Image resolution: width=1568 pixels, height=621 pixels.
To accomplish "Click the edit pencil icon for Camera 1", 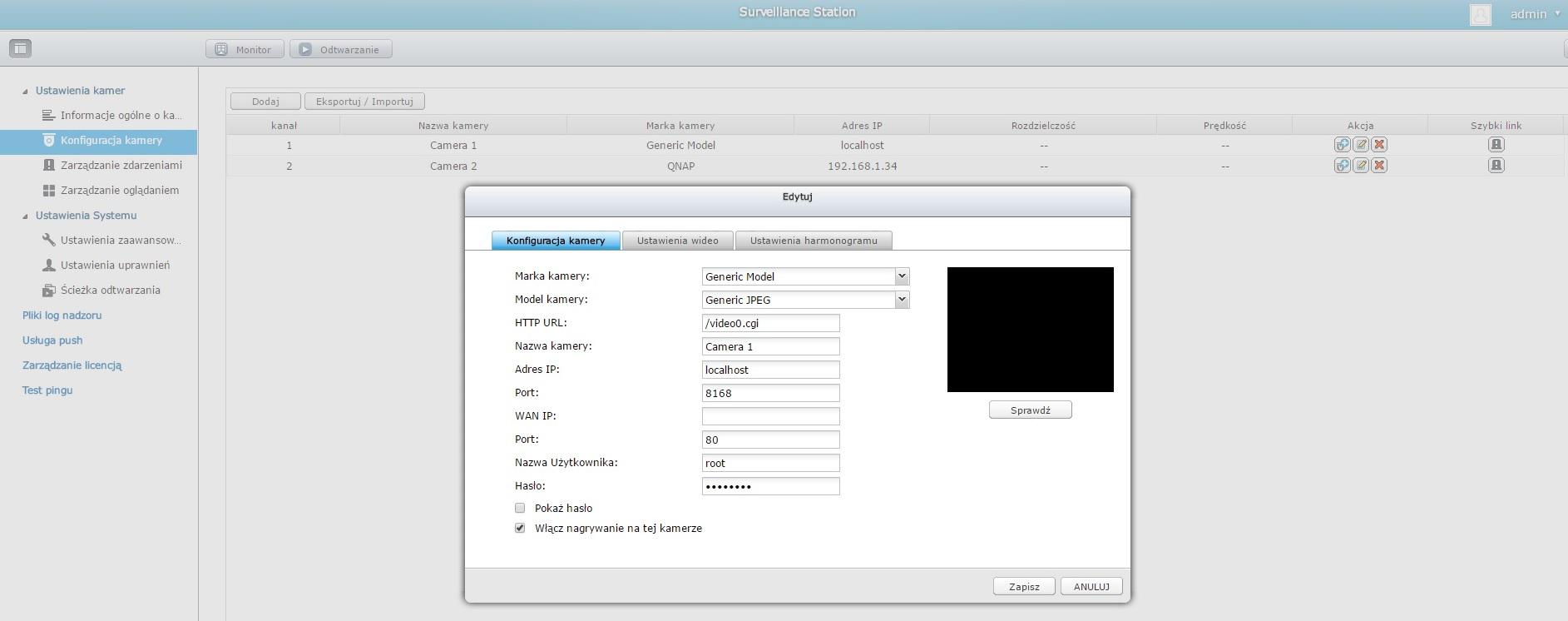I will 1361,145.
